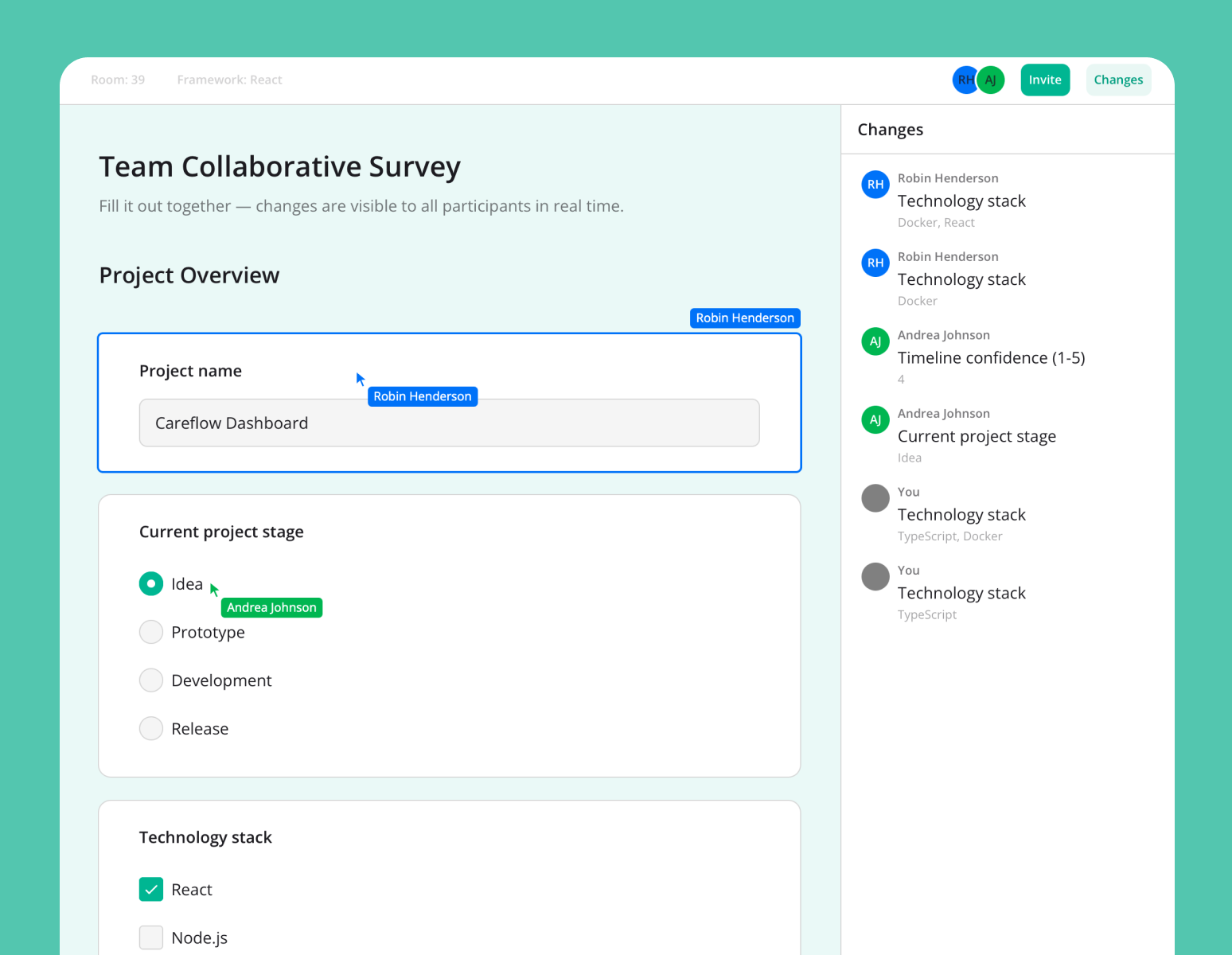Check the Node.js checkbox
Image resolution: width=1232 pixels, height=955 pixels.
pos(151,937)
